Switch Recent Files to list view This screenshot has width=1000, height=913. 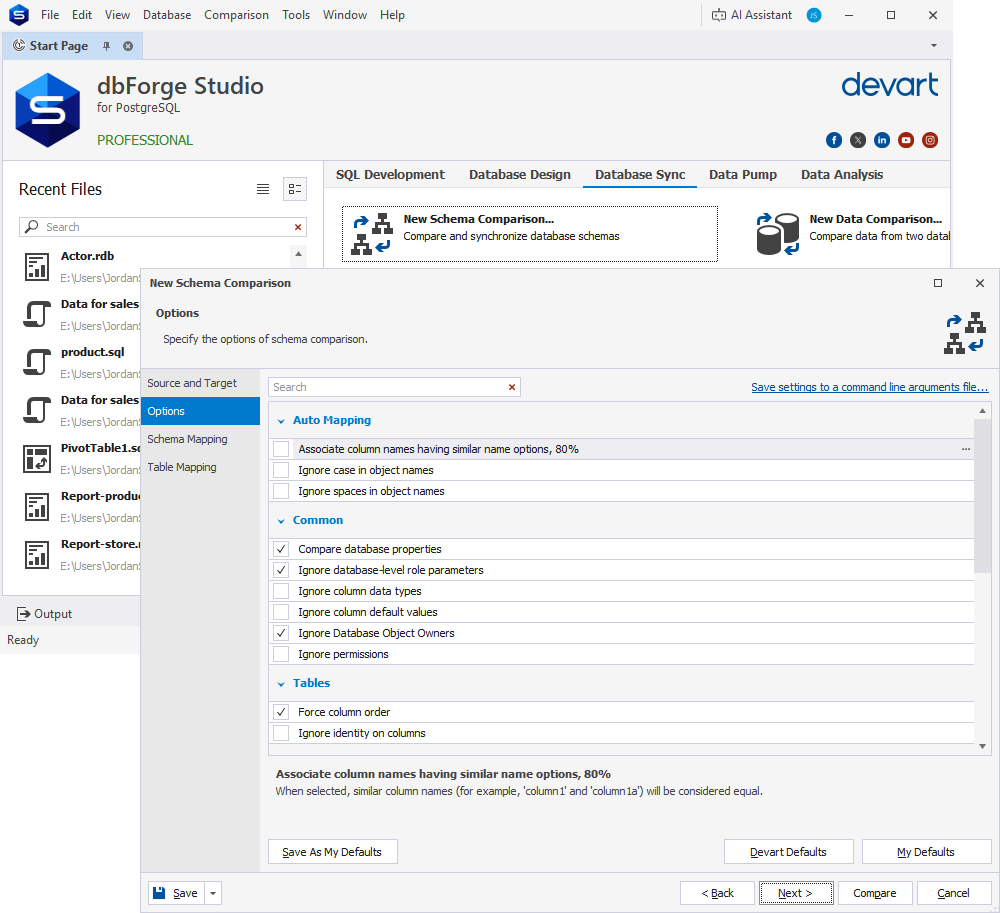pos(263,189)
